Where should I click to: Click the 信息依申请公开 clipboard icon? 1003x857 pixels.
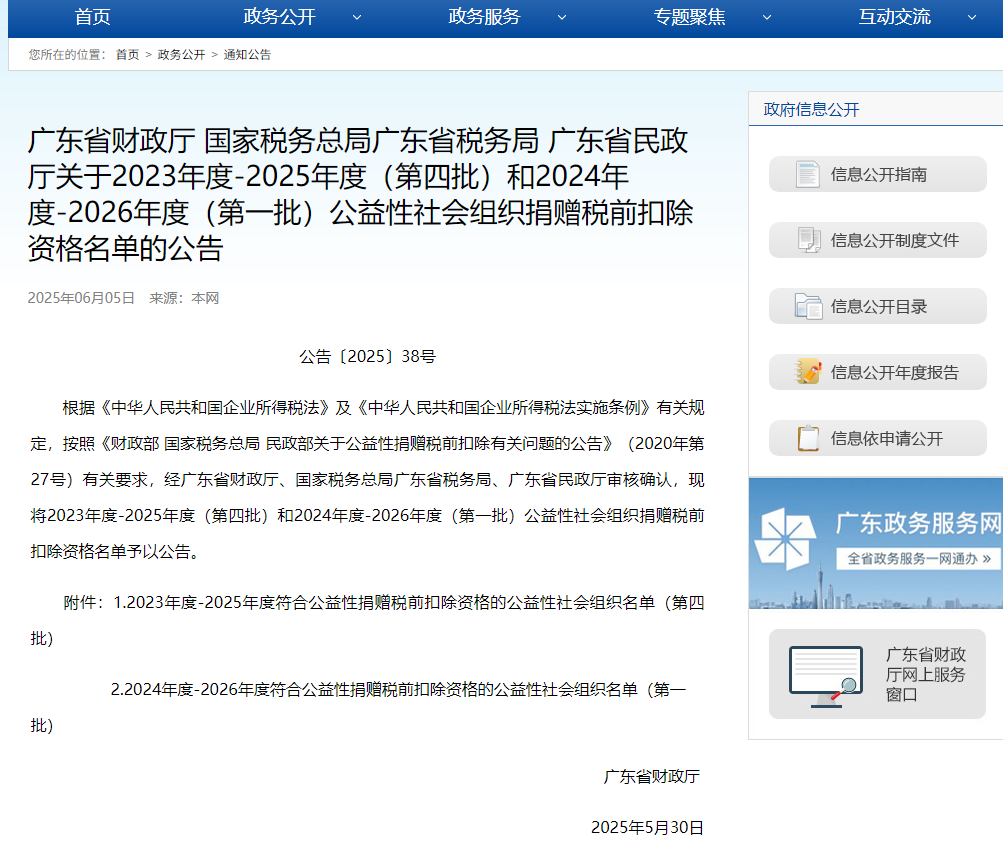pyautogui.click(x=807, y=438)
